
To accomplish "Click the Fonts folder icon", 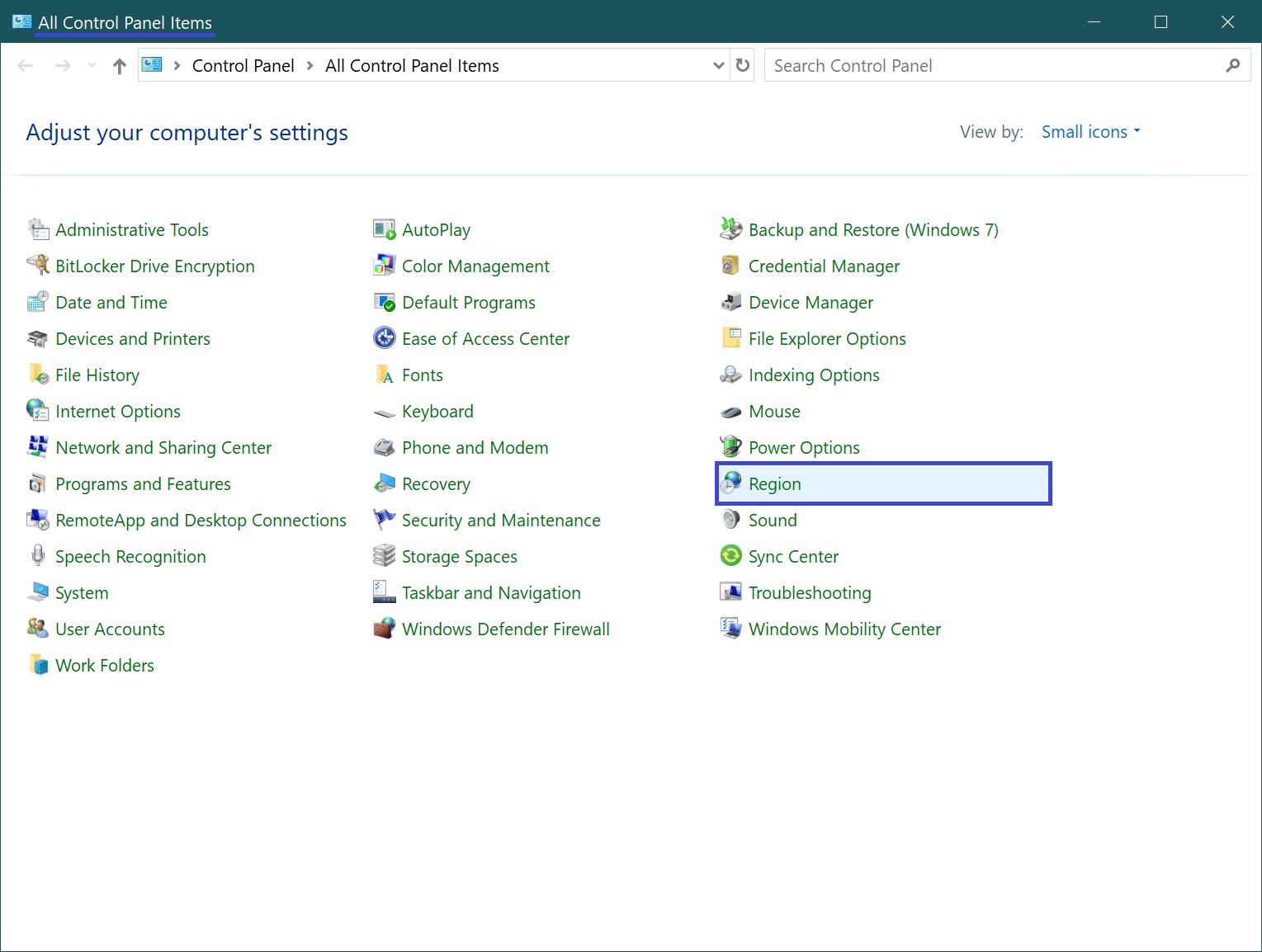I will pos(385,375).
